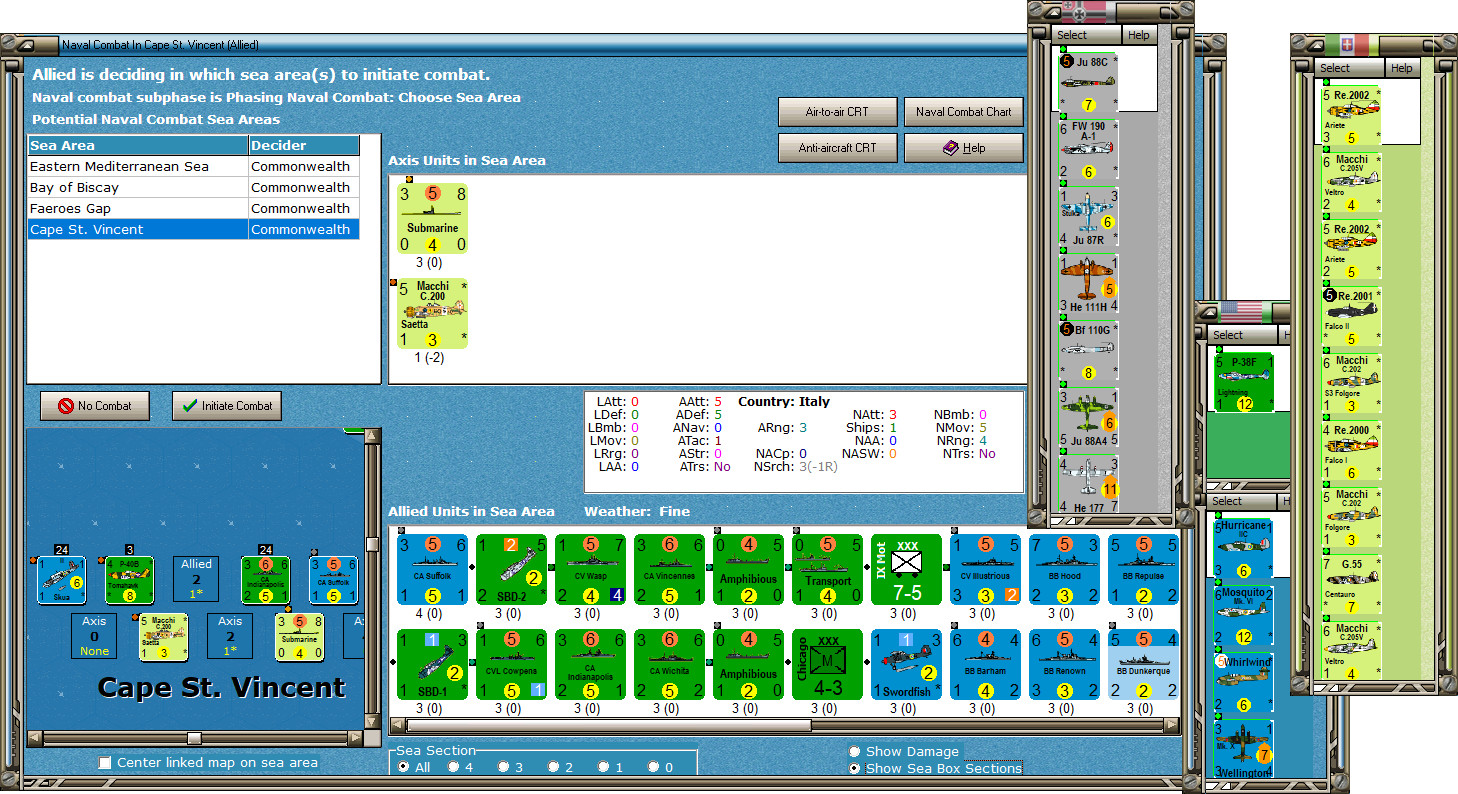Choose the Re.2001 Falco II fighter
This screenshot has width=1458, height=794.
click(x=1352, y=318)
